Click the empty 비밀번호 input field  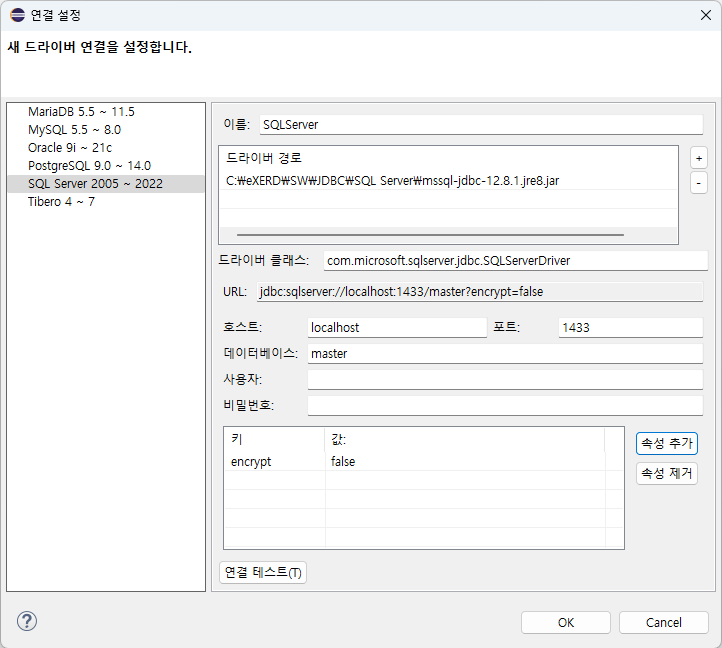point(505,405)
